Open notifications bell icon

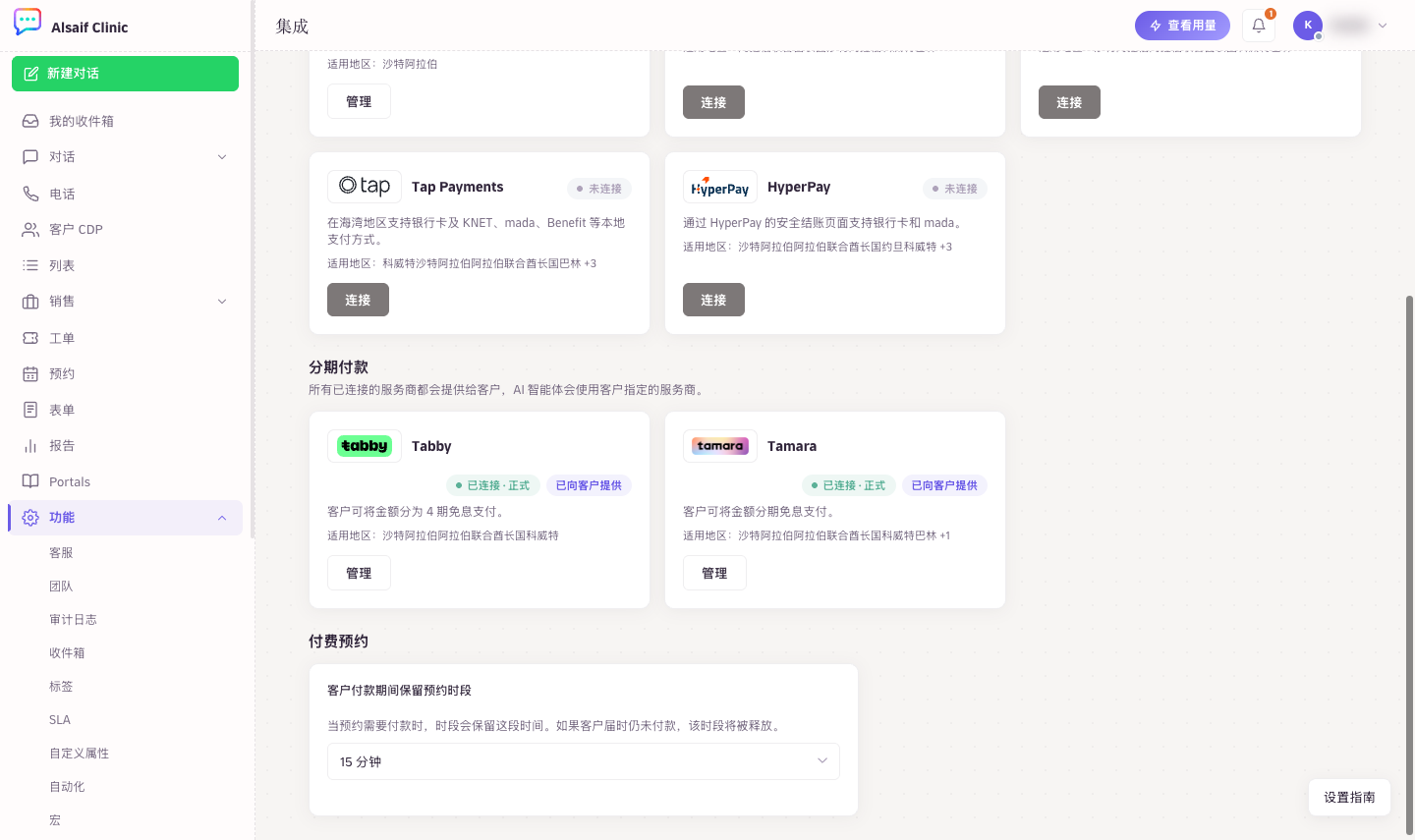[1259, 26]
